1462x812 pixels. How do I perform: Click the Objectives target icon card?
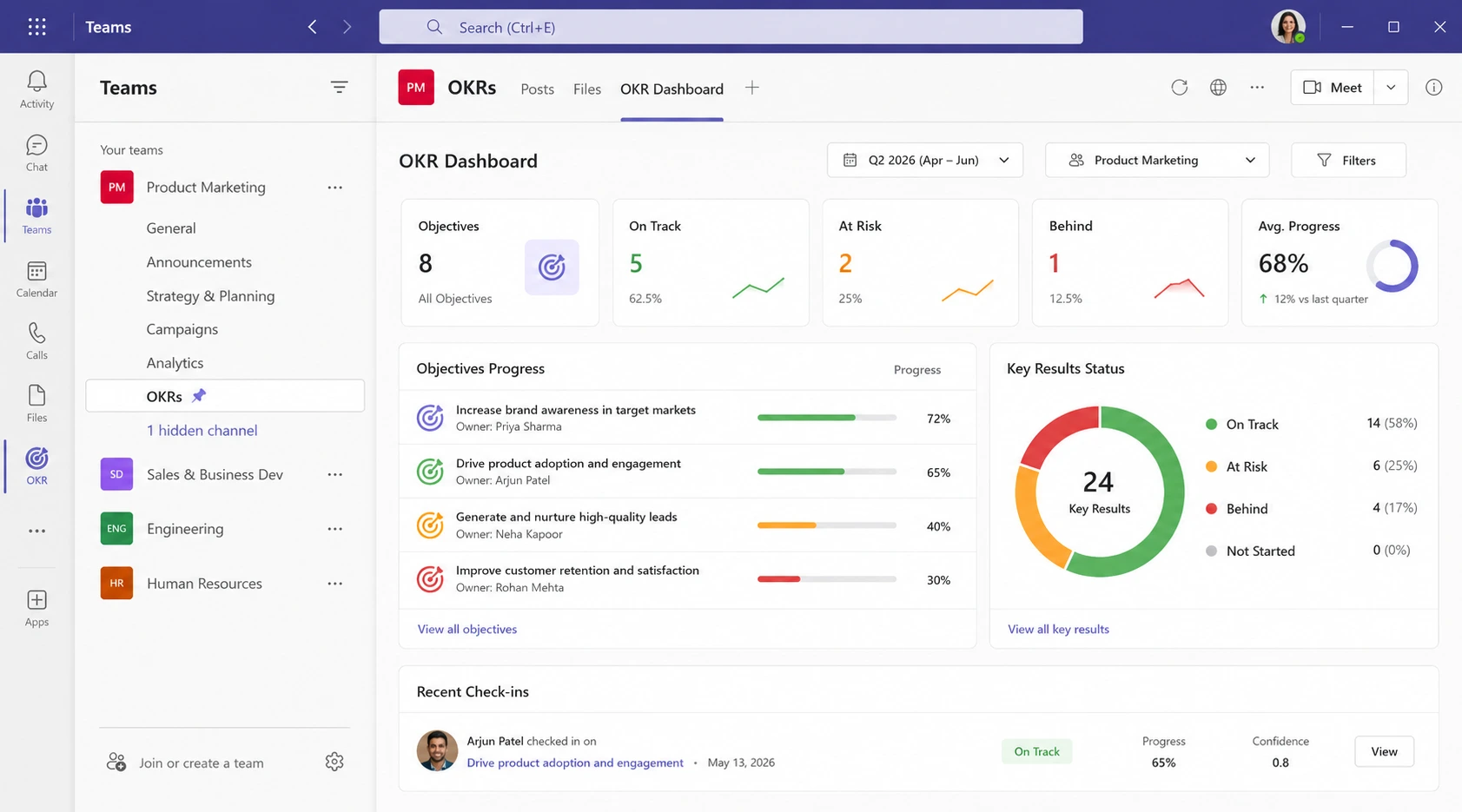(552, 267)
